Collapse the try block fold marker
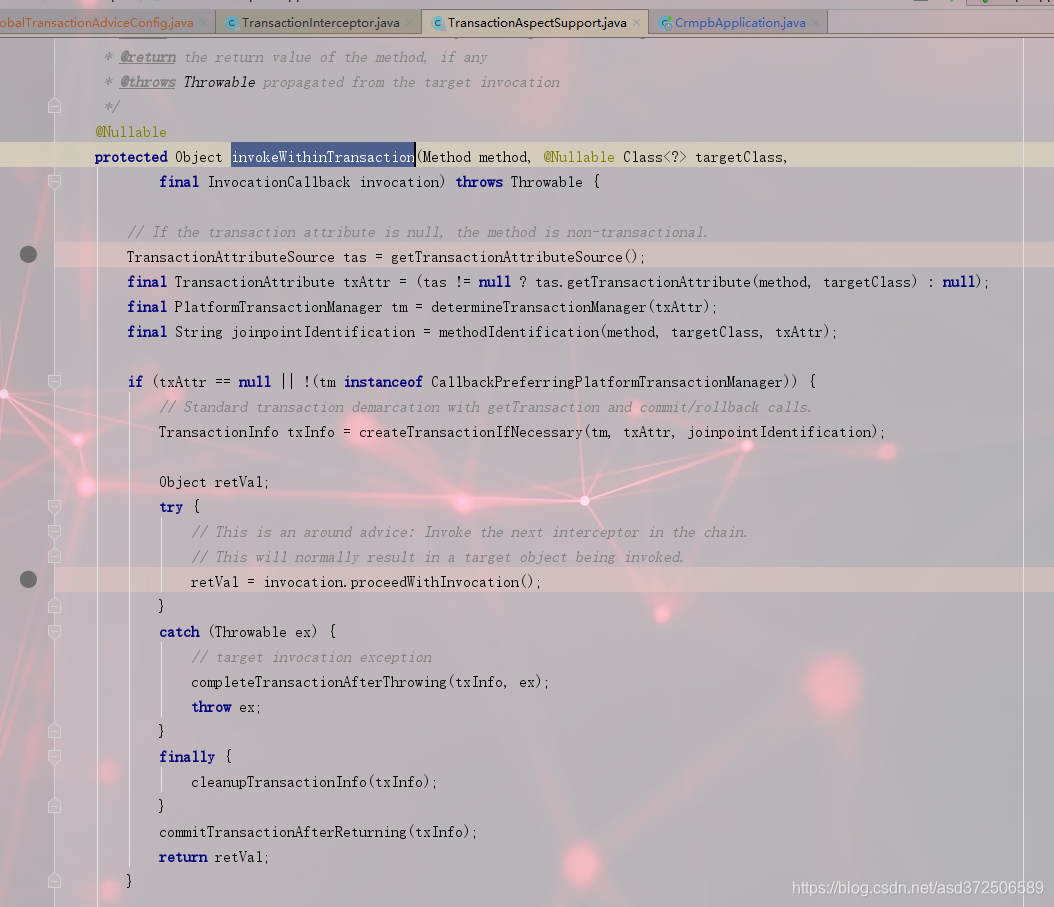 click(x=54, y=507)
